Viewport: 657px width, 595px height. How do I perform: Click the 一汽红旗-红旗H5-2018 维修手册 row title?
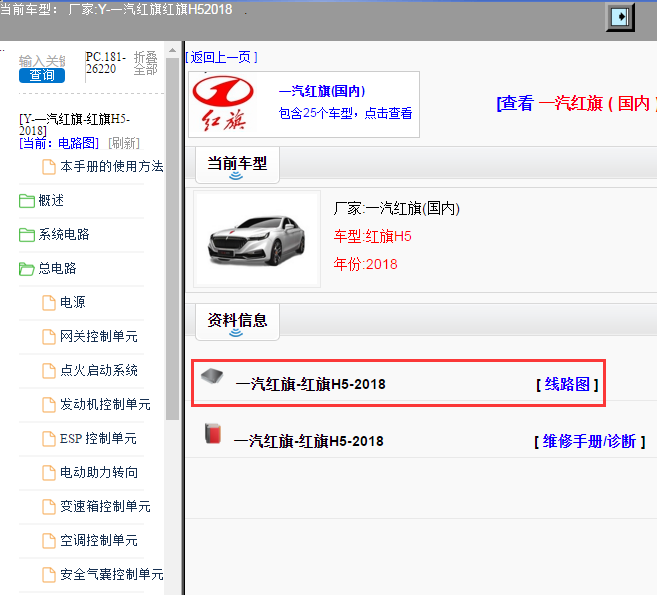click(309, 441)
